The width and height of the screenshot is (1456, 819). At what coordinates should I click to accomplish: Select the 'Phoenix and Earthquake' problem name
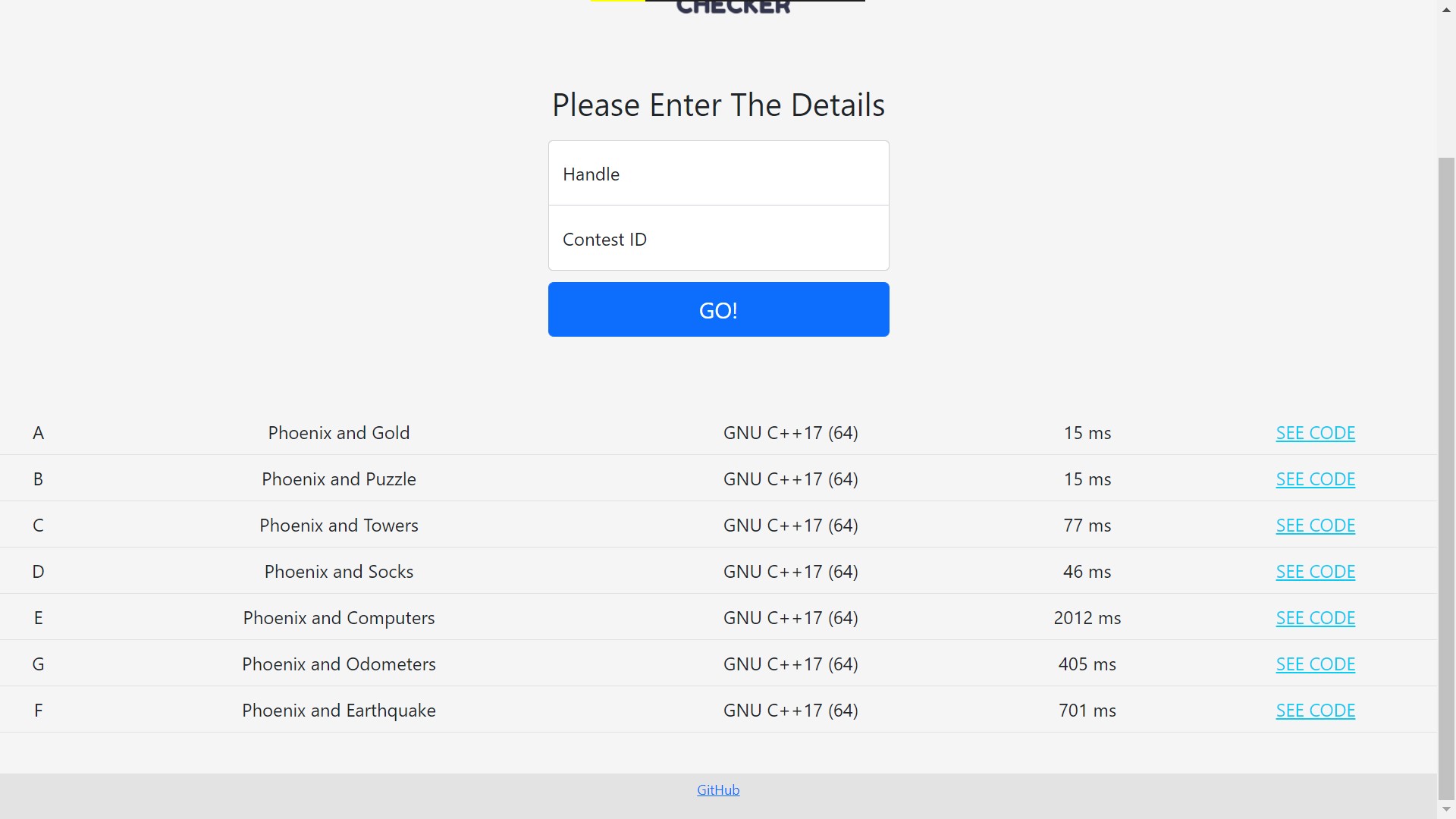click(x=339, y=711)
